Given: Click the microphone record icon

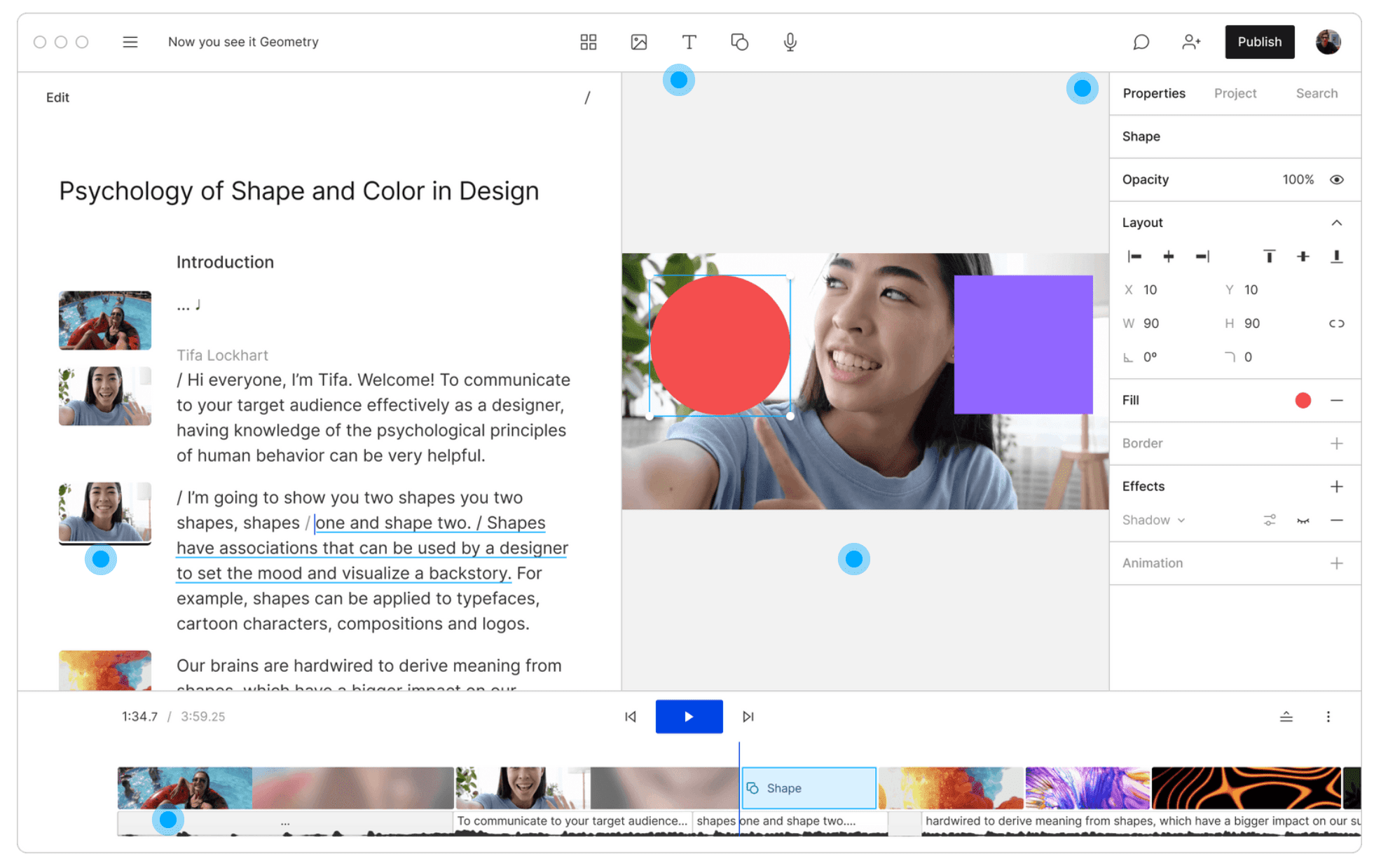Looking at the screenshot, I should (790, 42).
